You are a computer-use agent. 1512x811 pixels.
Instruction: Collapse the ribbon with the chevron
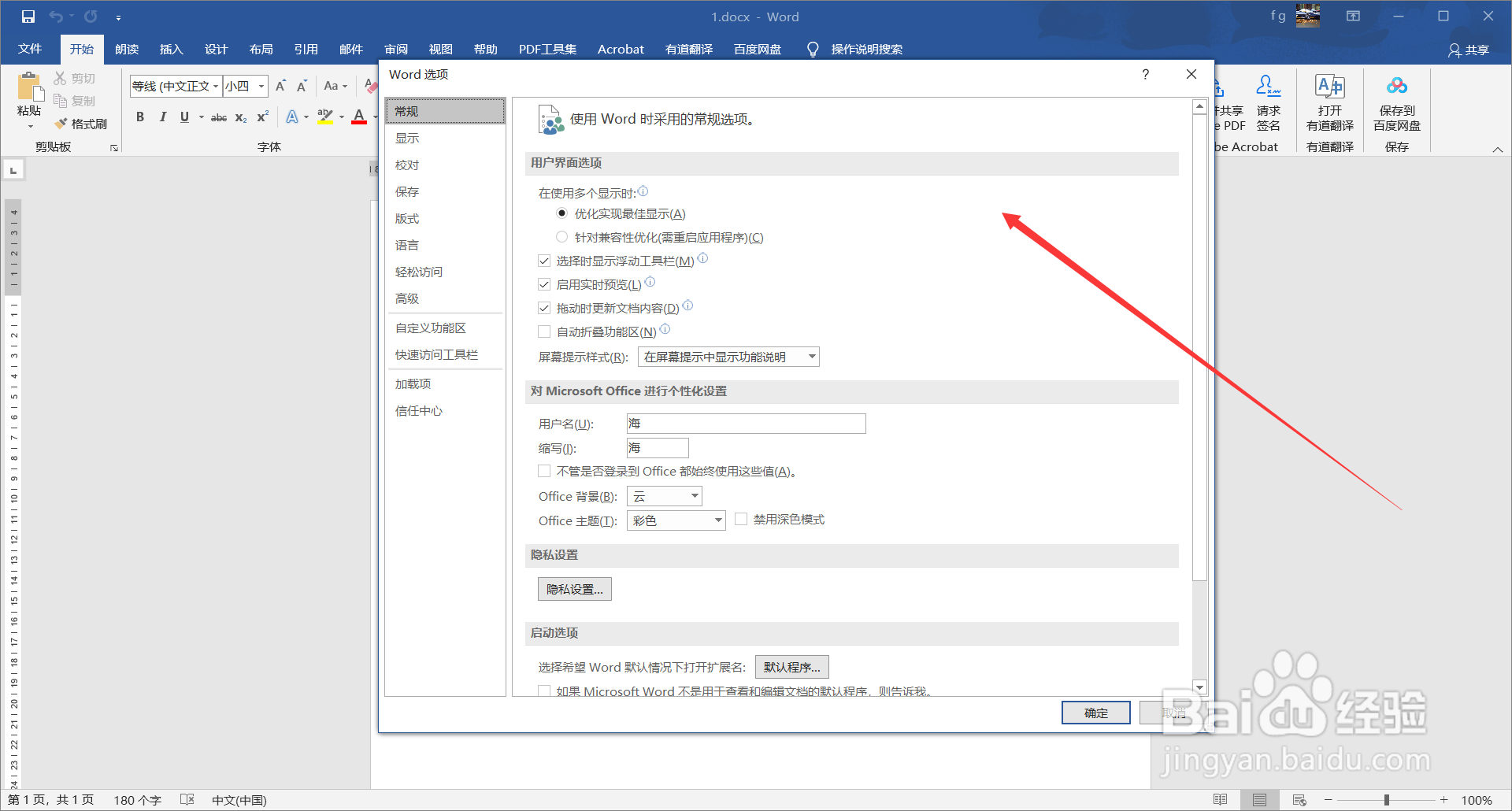point(1497,149)
